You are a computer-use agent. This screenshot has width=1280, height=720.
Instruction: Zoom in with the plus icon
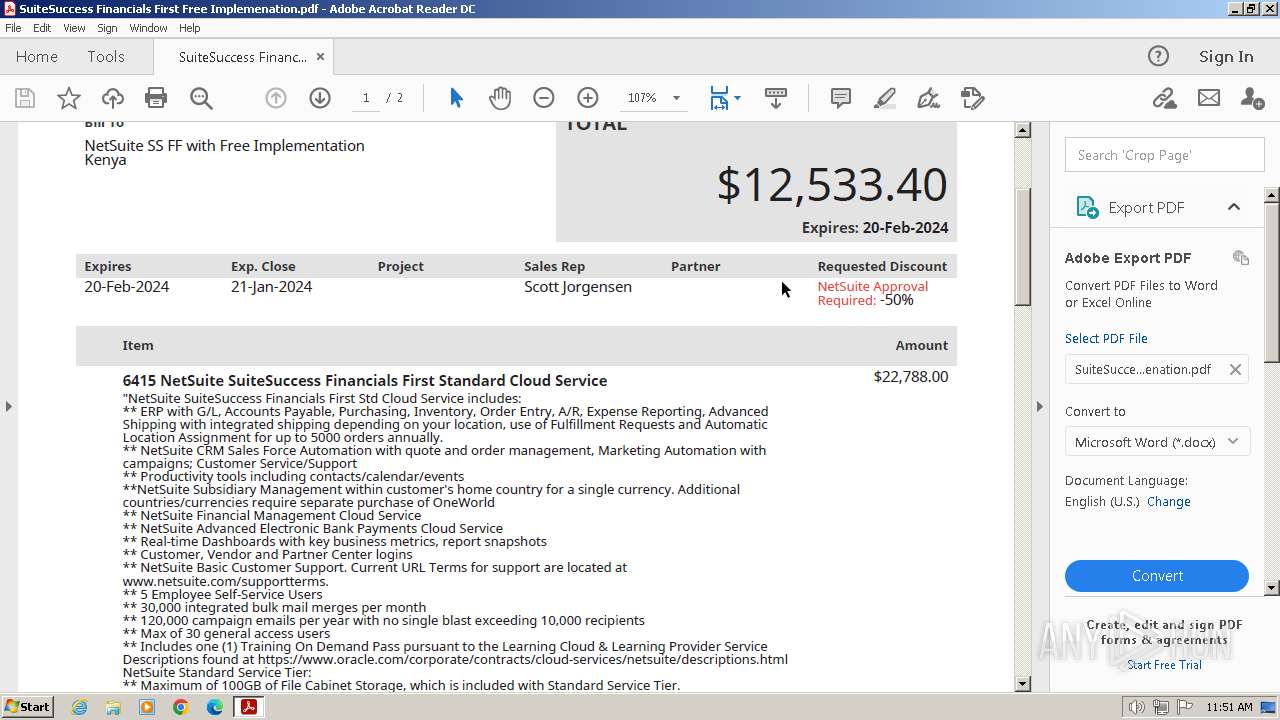pos(588,98)
